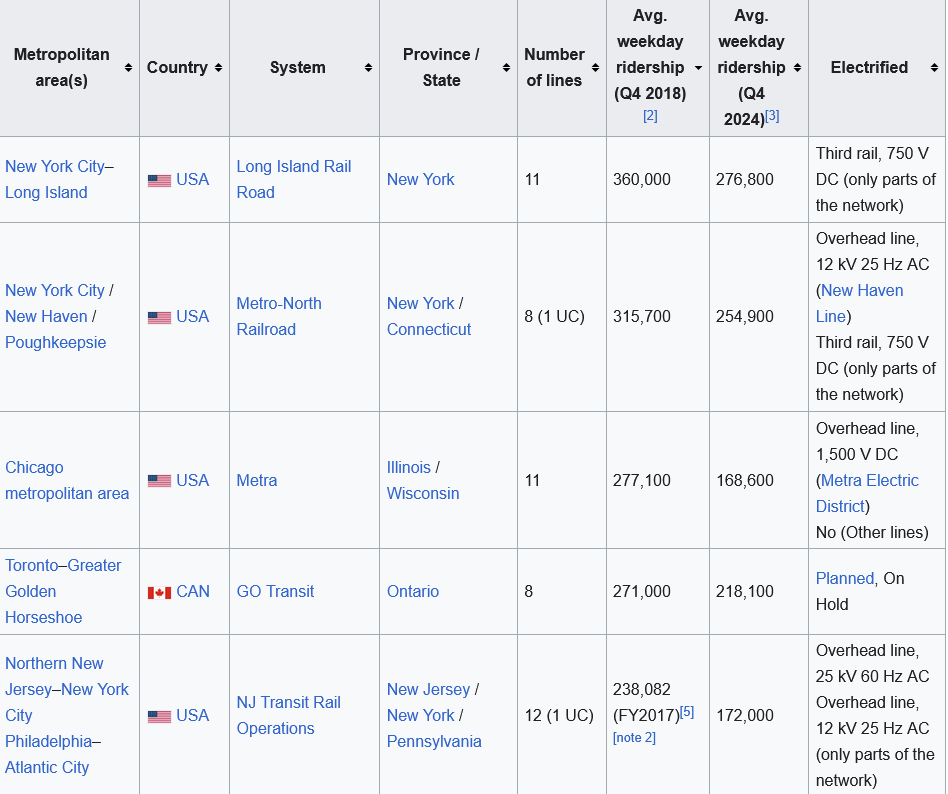Click the Canadian flag icon
The height and width of the screenshot is (794, 948).
pyautogui.click(x=159, y=592)
